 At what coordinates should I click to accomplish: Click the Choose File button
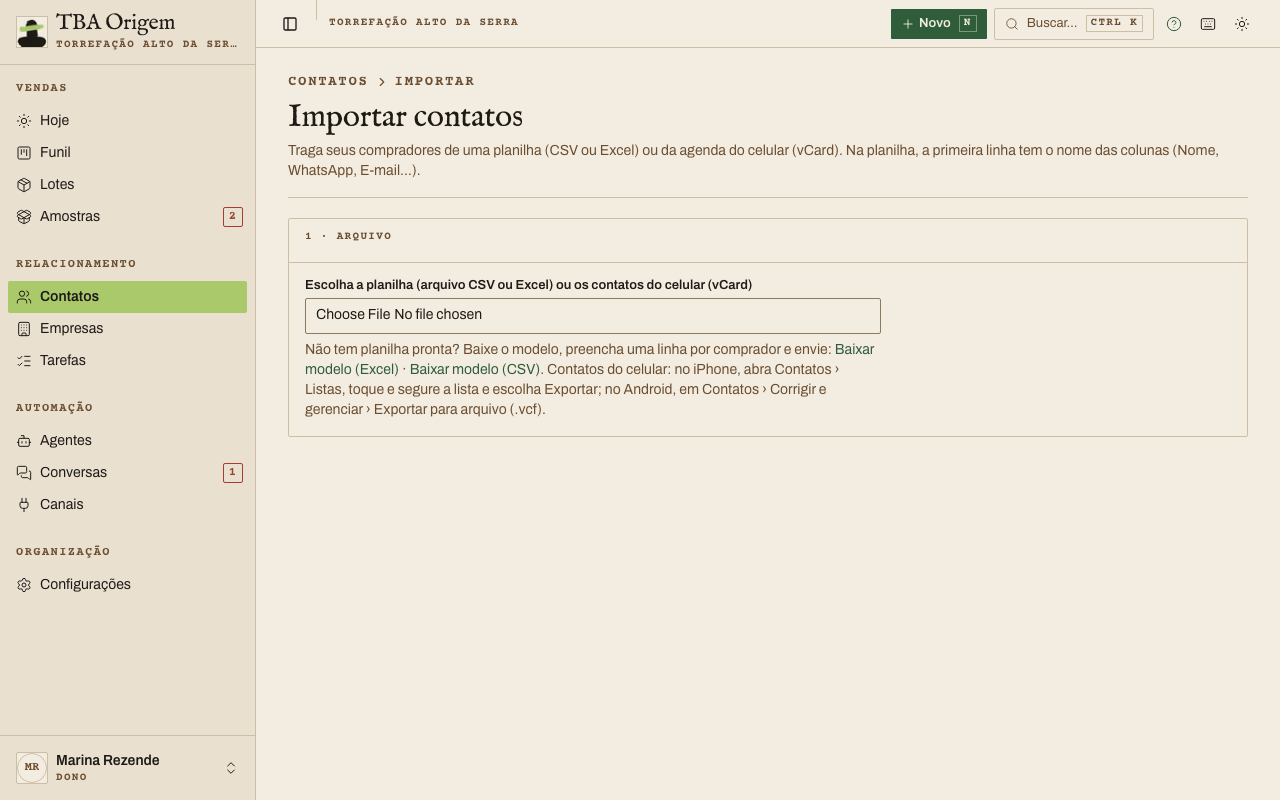pos(353,314)
